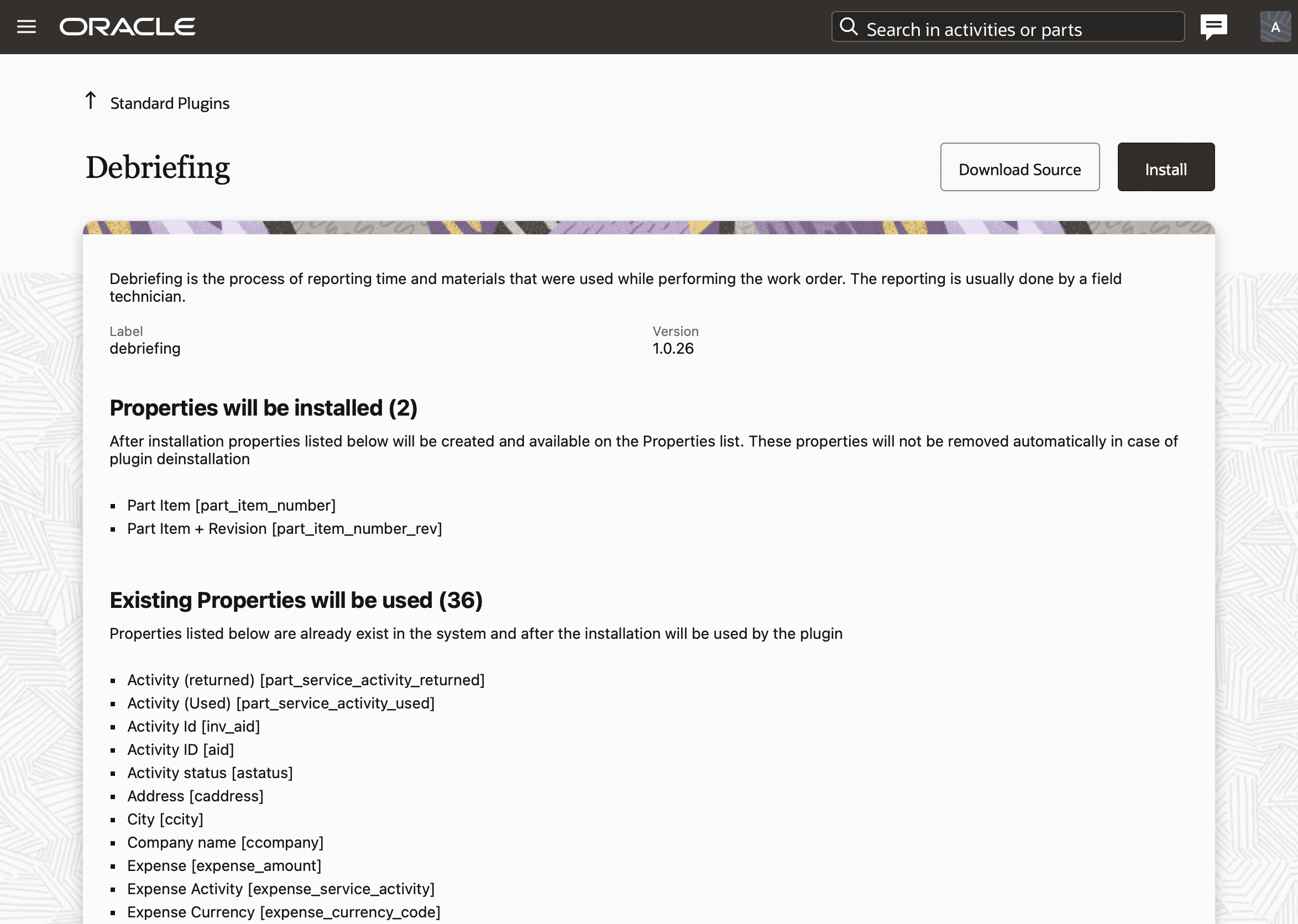Click the Debriefing page title
This screenshot has width=1298, height=924.
(158, 167)
